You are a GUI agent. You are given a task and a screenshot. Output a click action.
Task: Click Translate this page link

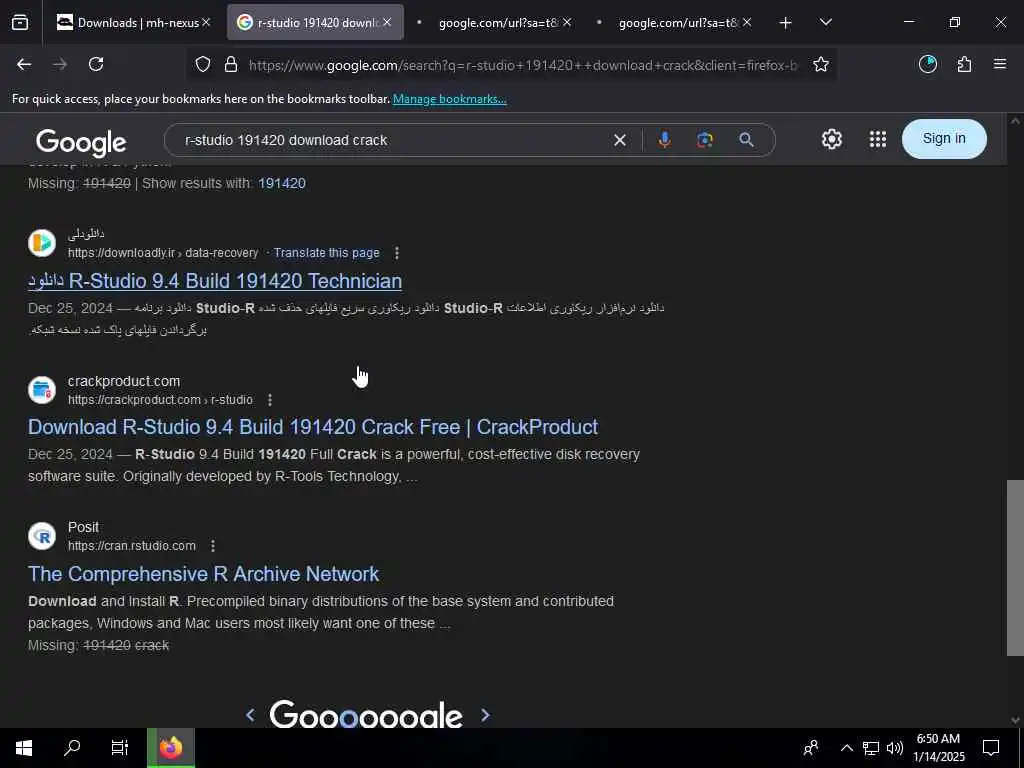tap(327, 253)
